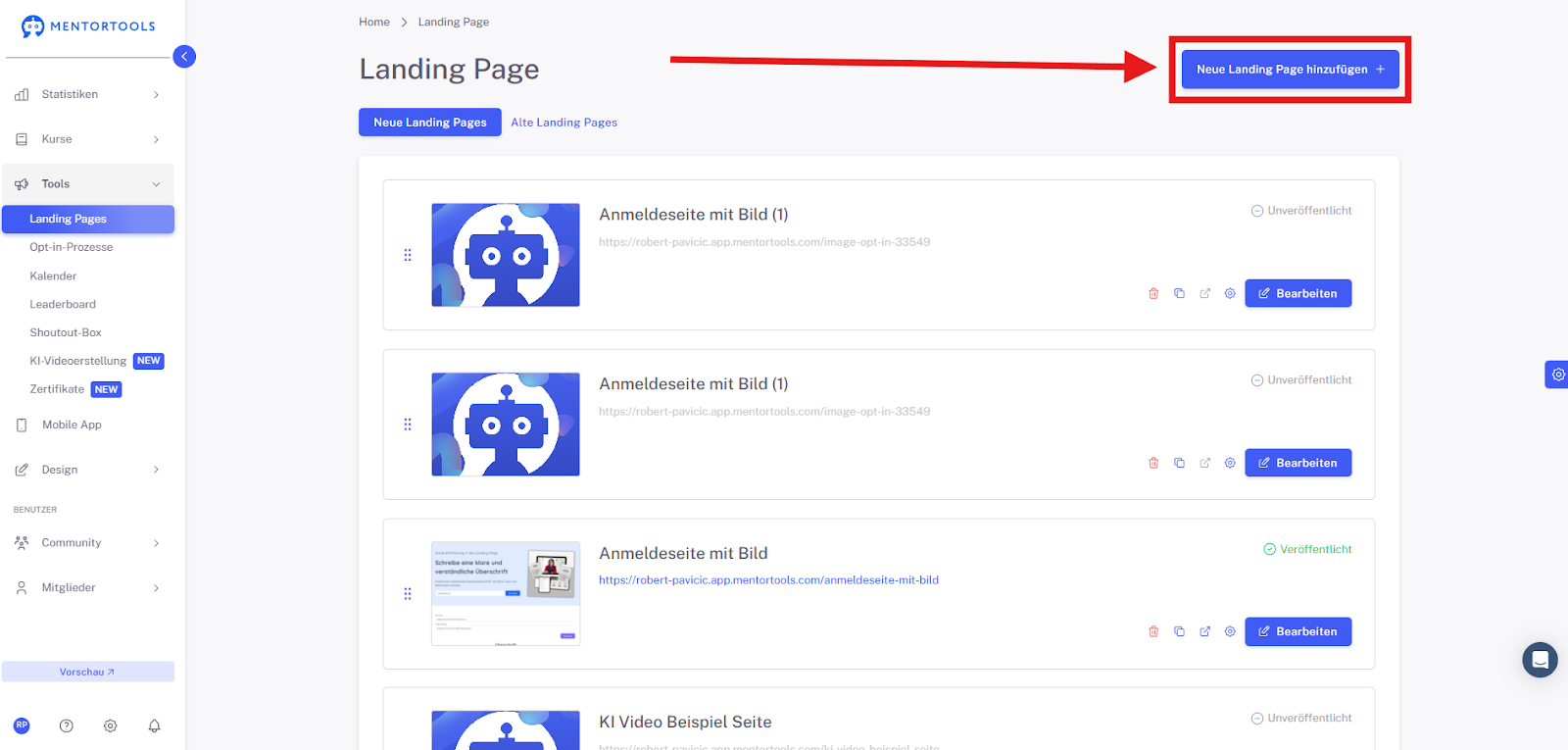Delete the published Anmeldeseite mit Bild page

pos(1153,631)
